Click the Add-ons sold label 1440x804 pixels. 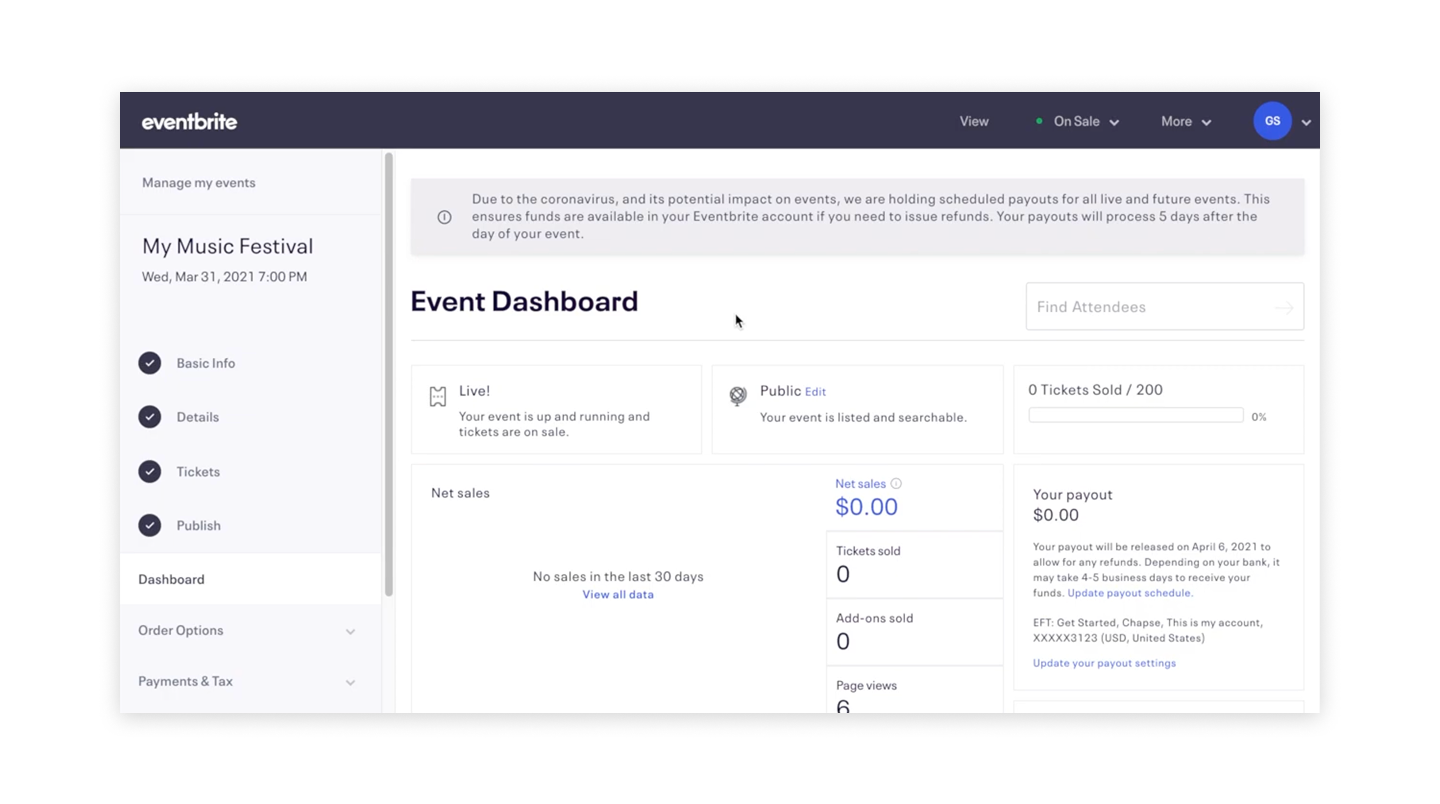click(874, 618)
